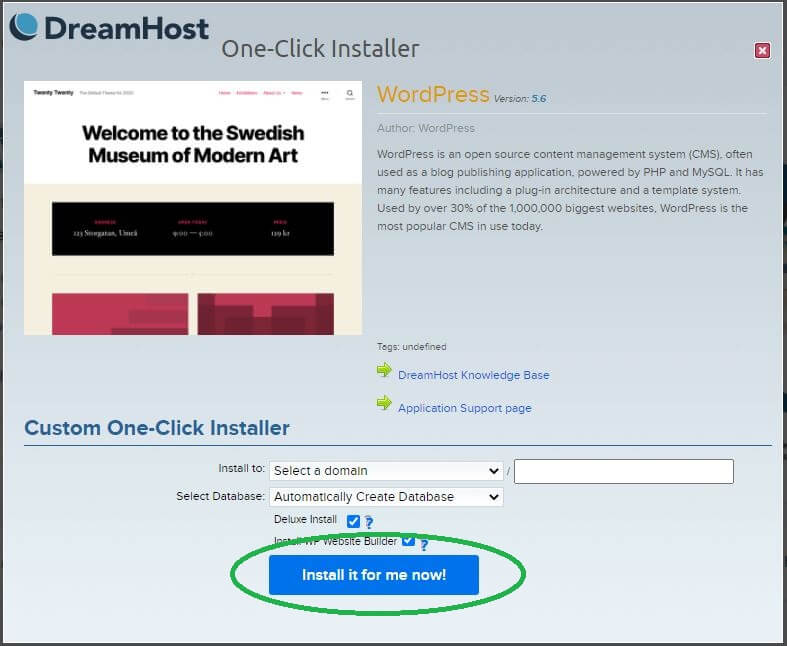Click the WordPress title heading

point(433,94)
